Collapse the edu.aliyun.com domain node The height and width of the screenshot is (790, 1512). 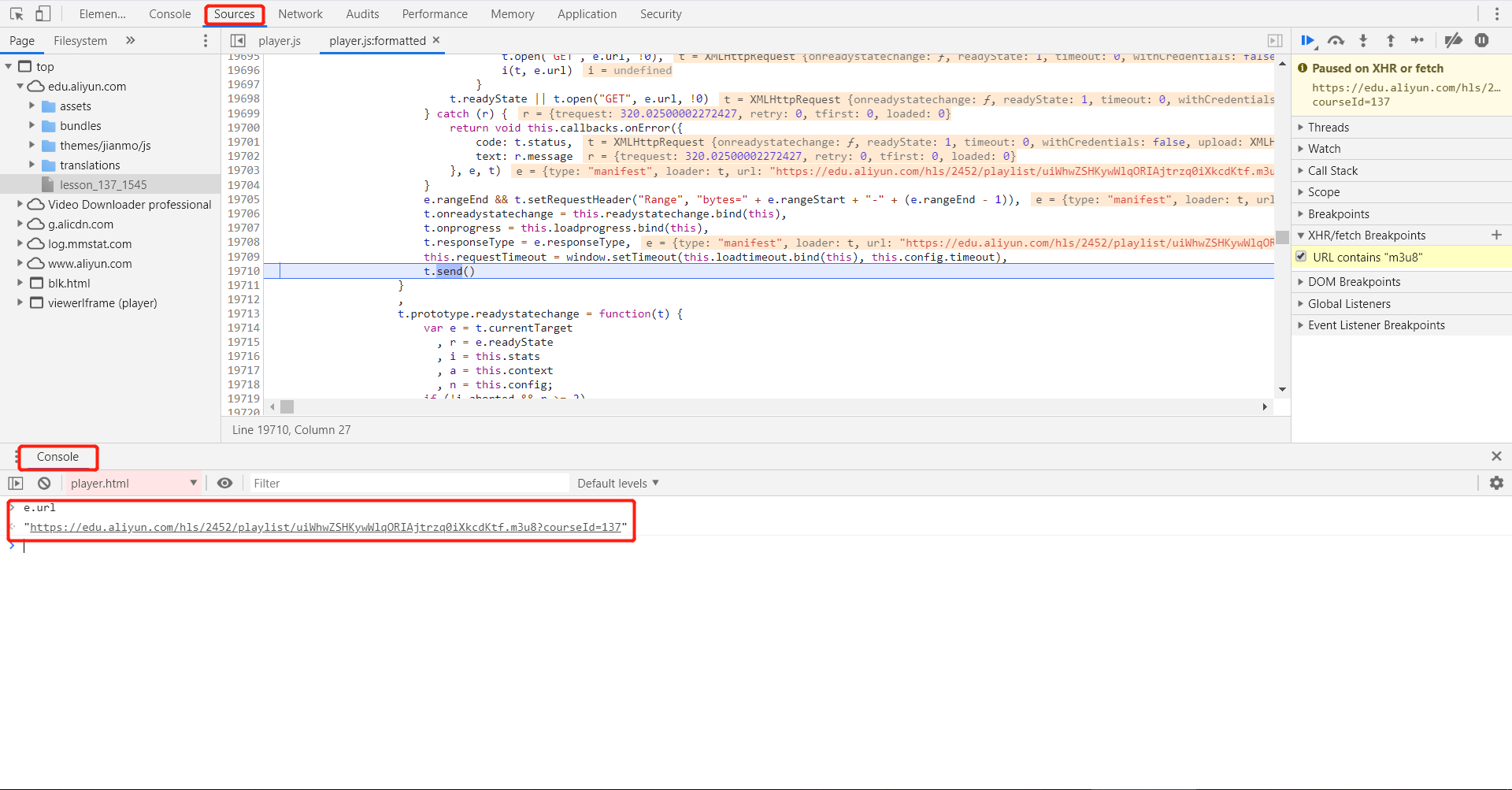point(20,87)
